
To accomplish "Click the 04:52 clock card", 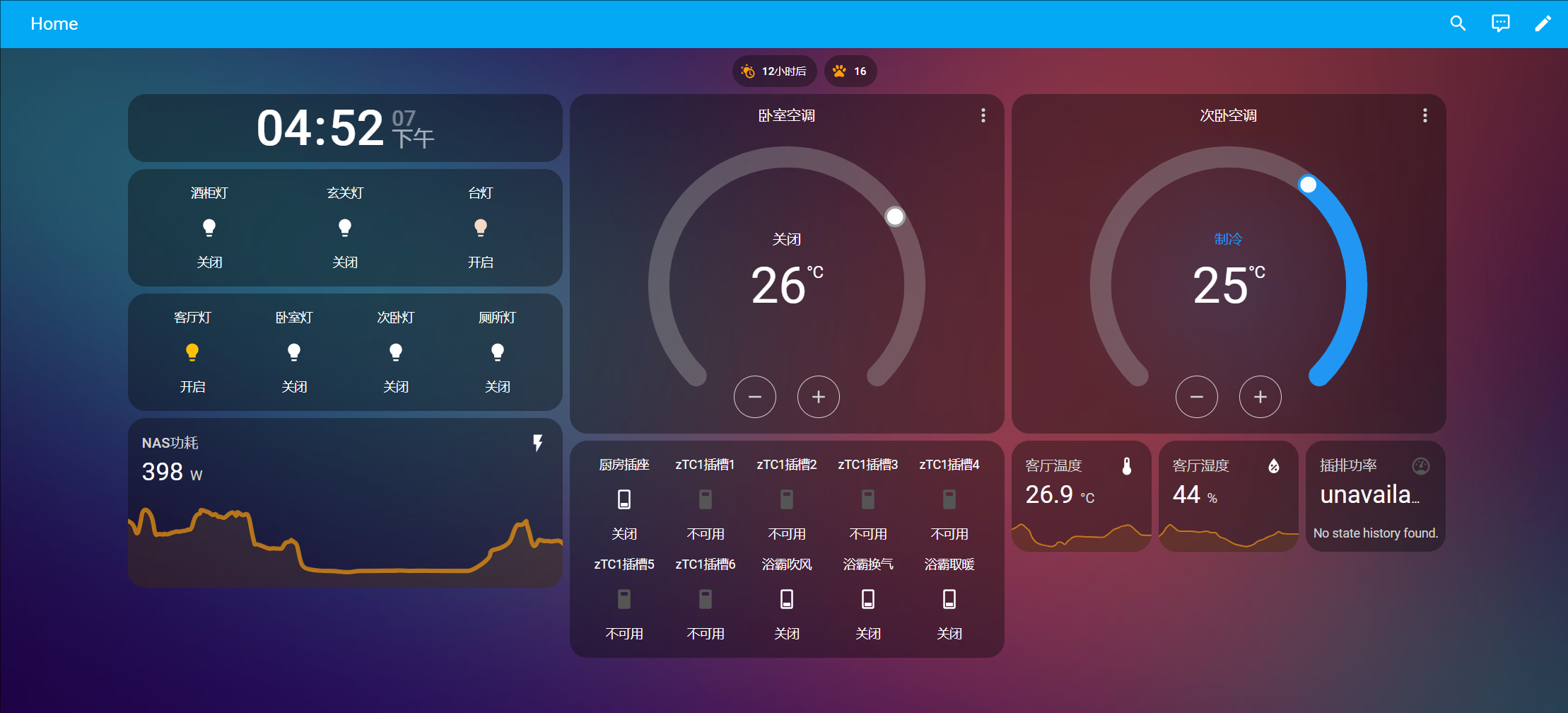I will pyautogui.click(x=345, y=128).
